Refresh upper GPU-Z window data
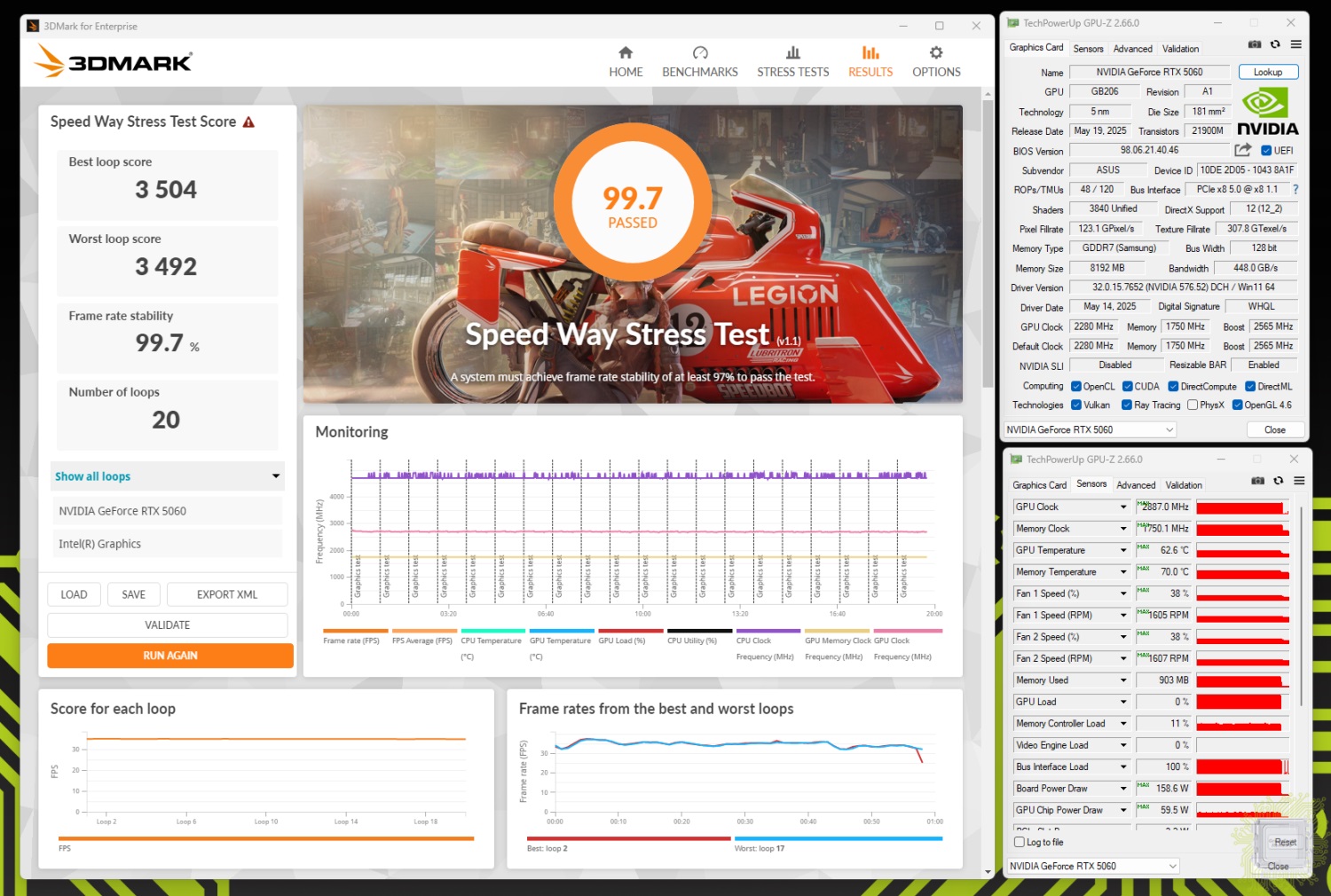Screen dimensions: 1331x896 tap(1275, 44)
